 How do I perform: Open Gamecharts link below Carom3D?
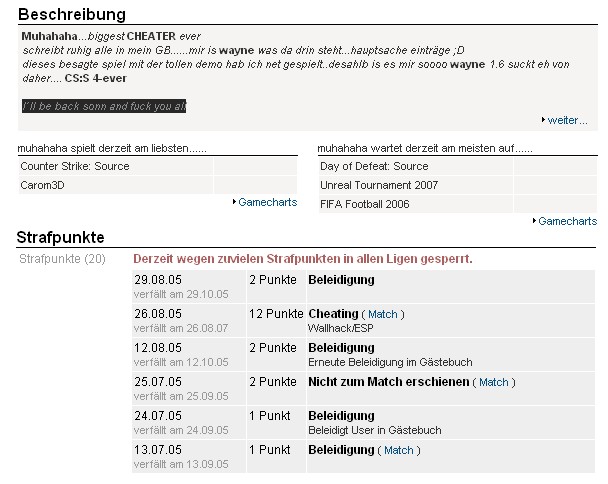pos(268,202)
